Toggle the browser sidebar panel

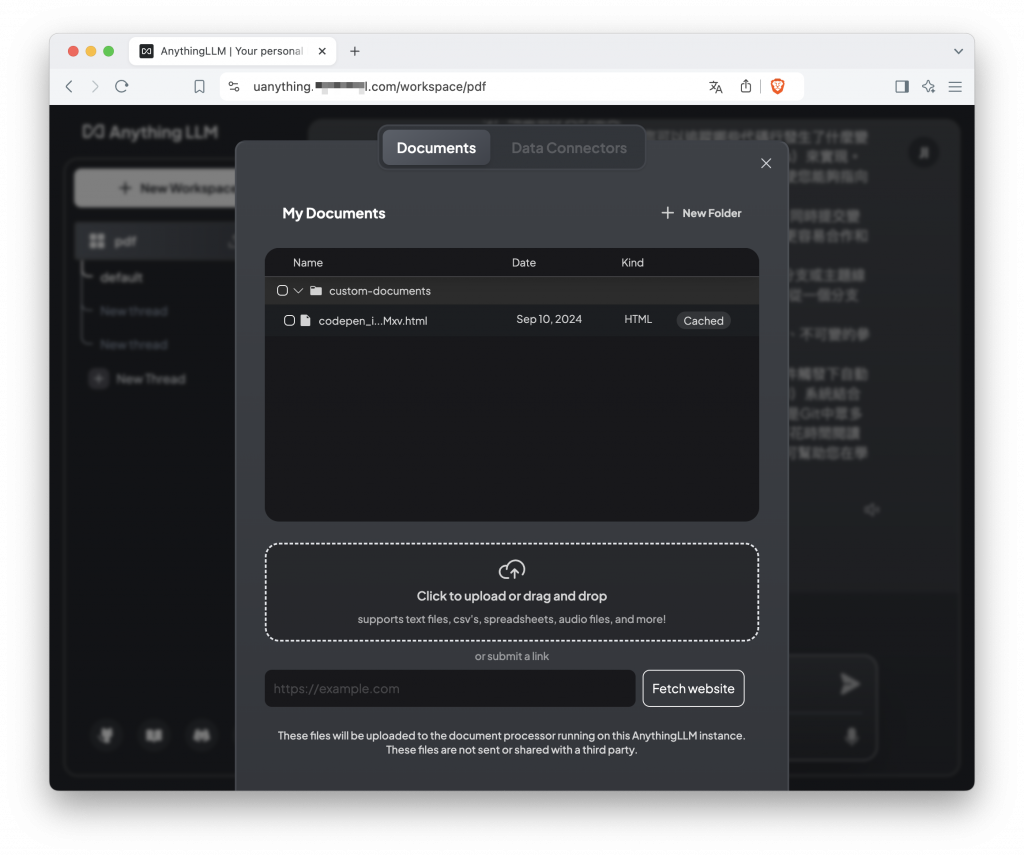coord(902,86)
